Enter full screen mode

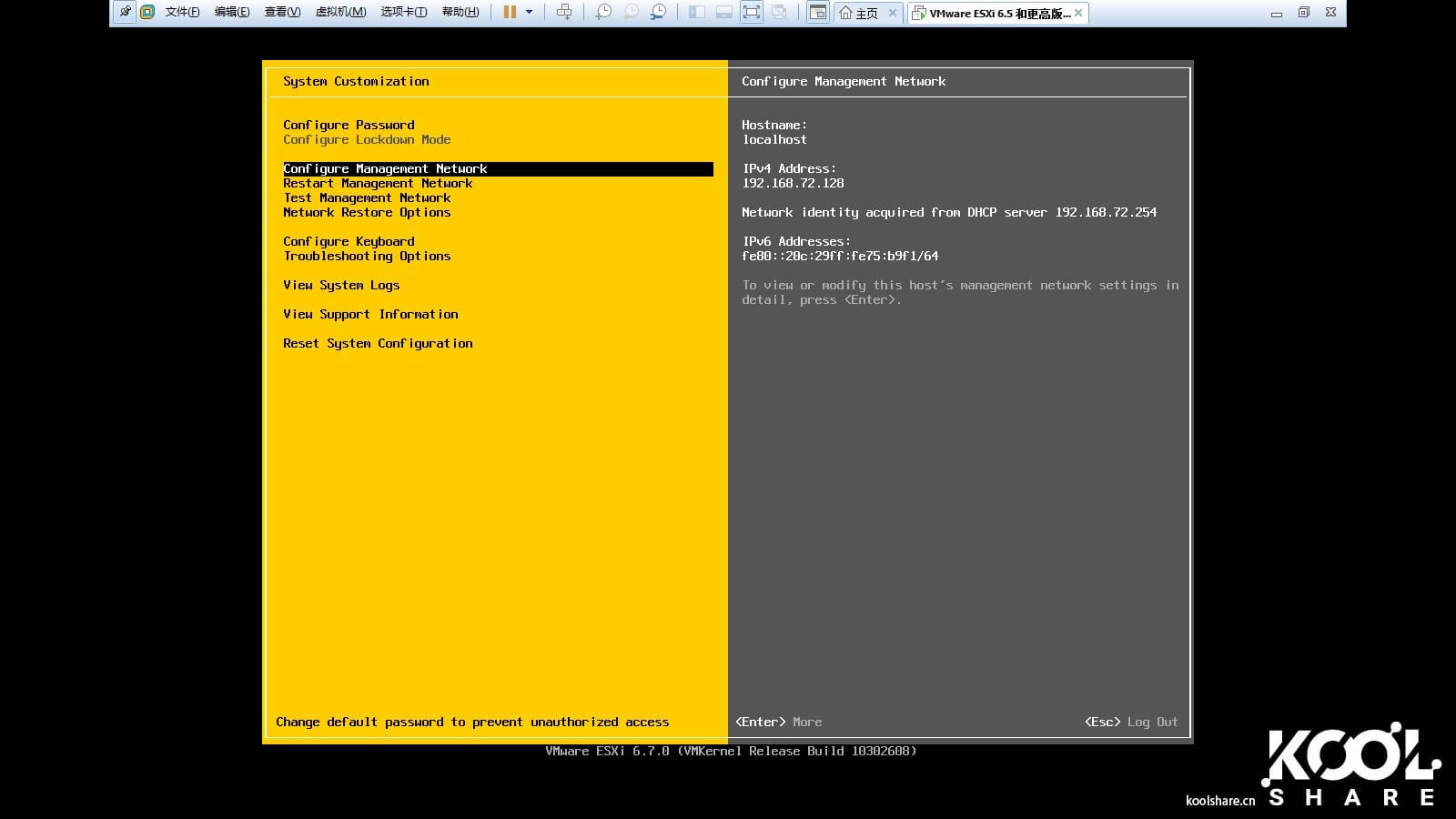coord(752,12)
